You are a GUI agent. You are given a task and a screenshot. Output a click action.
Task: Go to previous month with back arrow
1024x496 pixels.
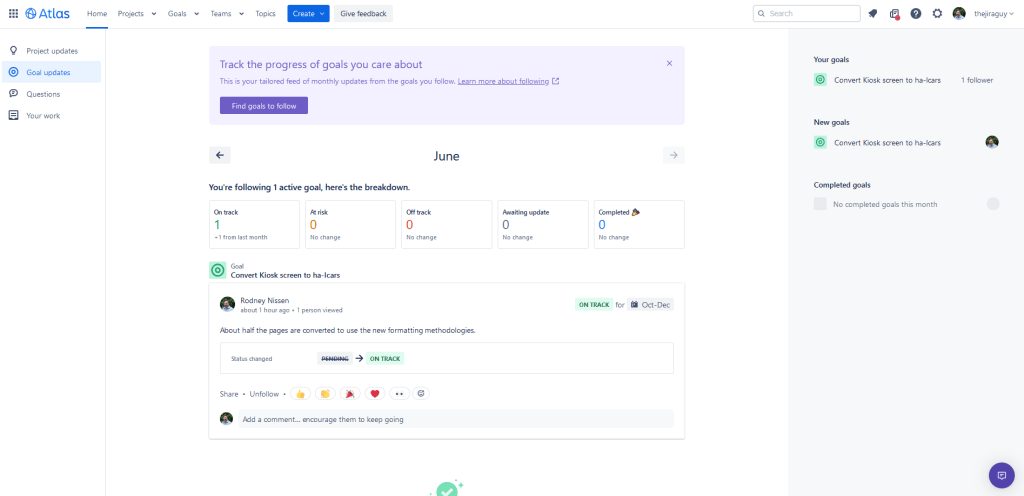coord(221,155)
